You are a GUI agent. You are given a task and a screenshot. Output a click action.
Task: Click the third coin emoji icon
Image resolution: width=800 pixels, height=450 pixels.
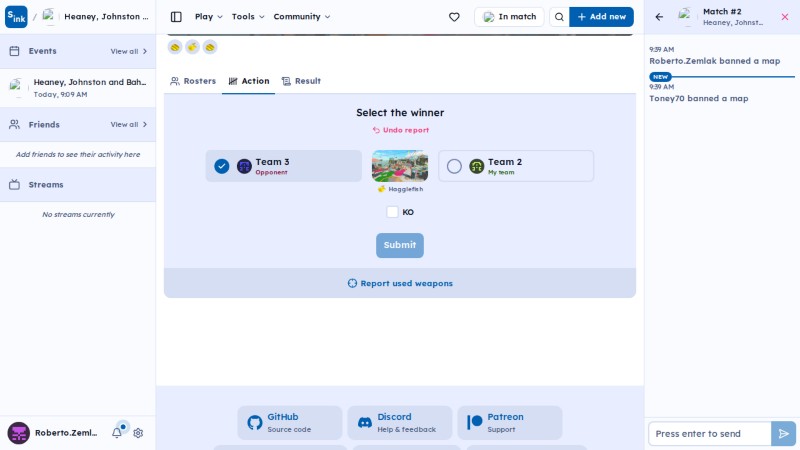pos(210,47)
